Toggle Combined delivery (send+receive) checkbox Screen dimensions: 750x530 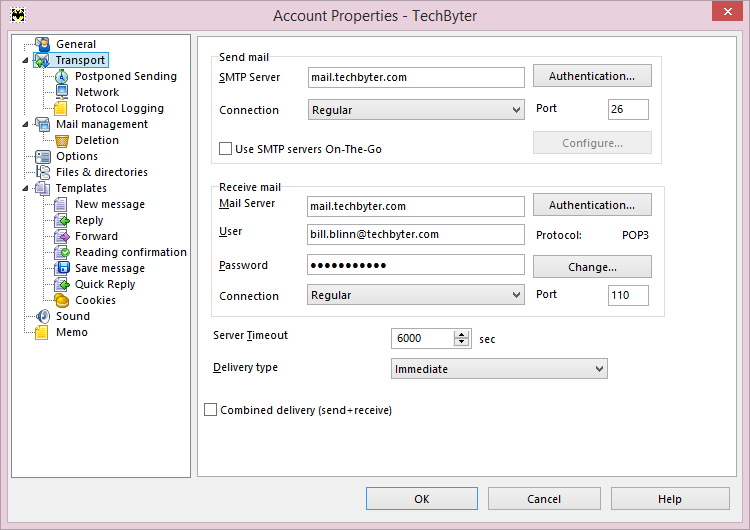coord(210,409)
